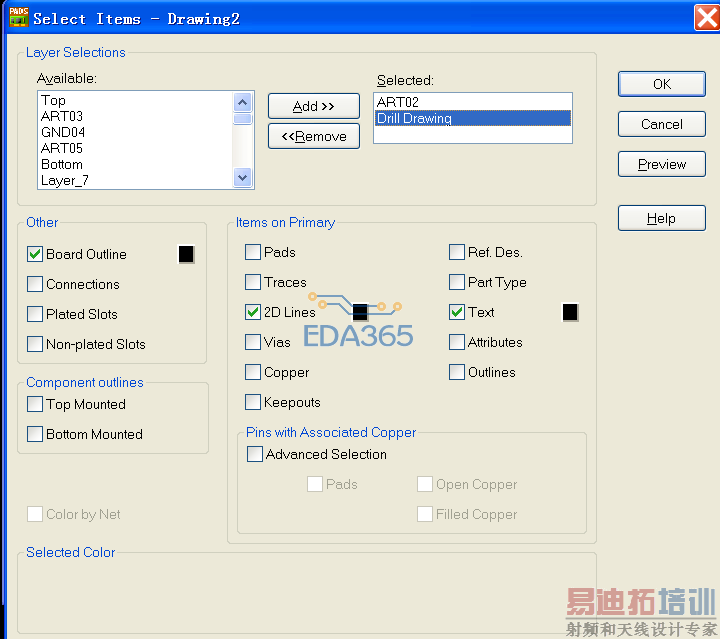Click the Available list scroll down arrow
Image resolution: width=720 pixels, height=639 pixels.
click(243, 177)
